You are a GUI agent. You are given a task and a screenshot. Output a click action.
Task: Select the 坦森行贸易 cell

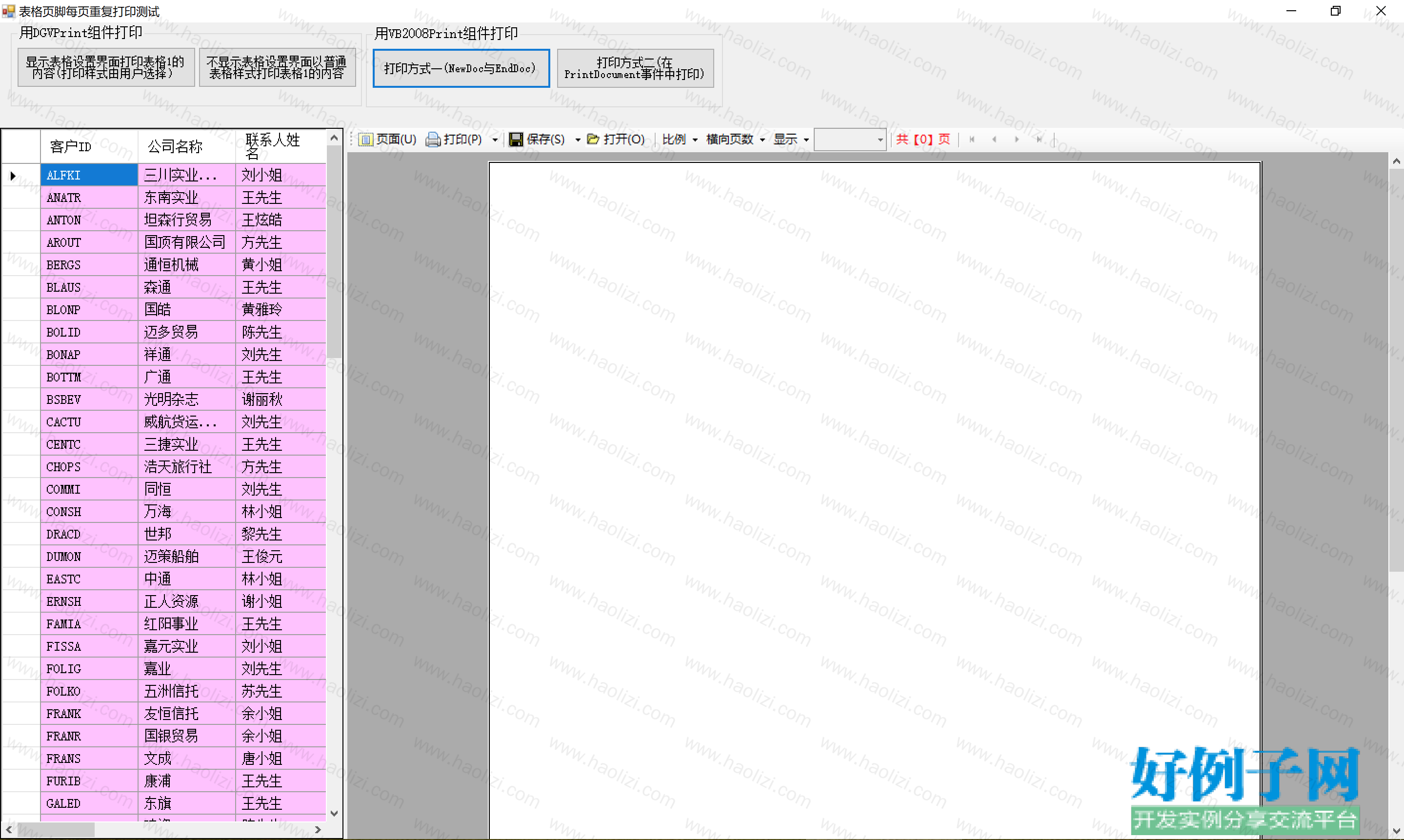[x=187, y=220]
